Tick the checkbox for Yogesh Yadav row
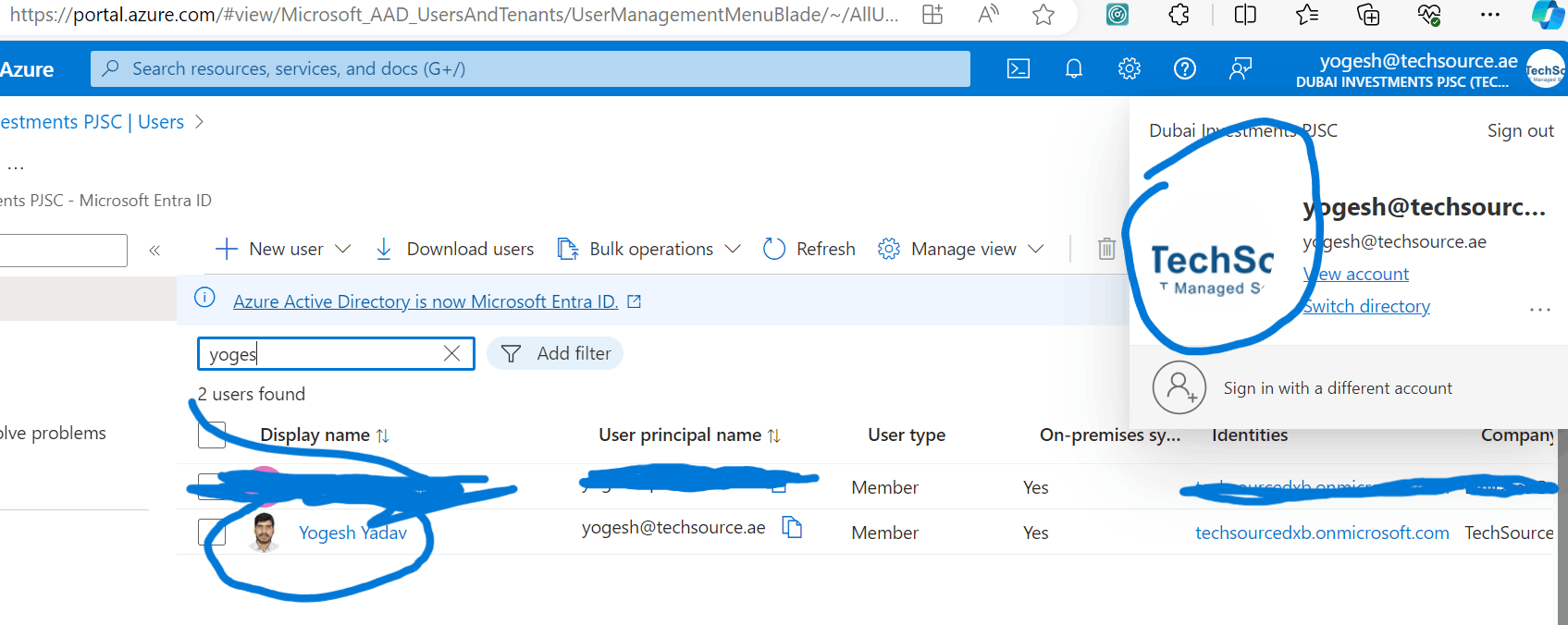The width and height of the screenshot is (1568, 625). point(212,533)
